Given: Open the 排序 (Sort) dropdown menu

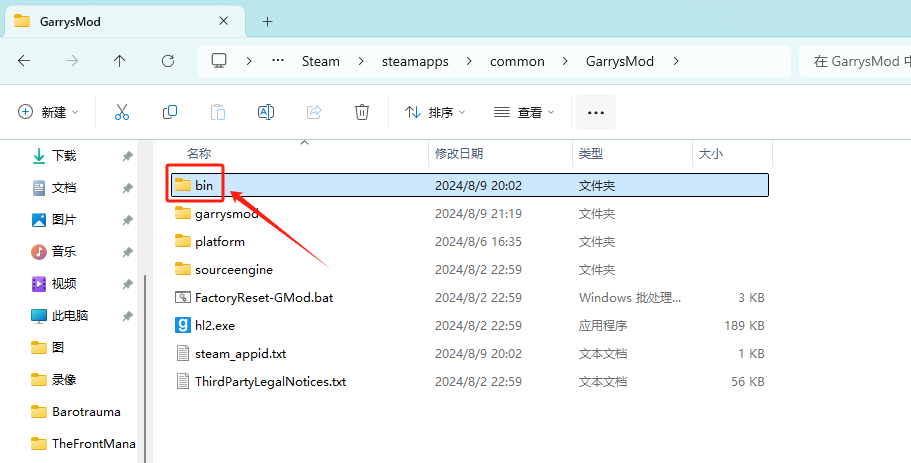Looking at the screenshot, I should 438,112.
